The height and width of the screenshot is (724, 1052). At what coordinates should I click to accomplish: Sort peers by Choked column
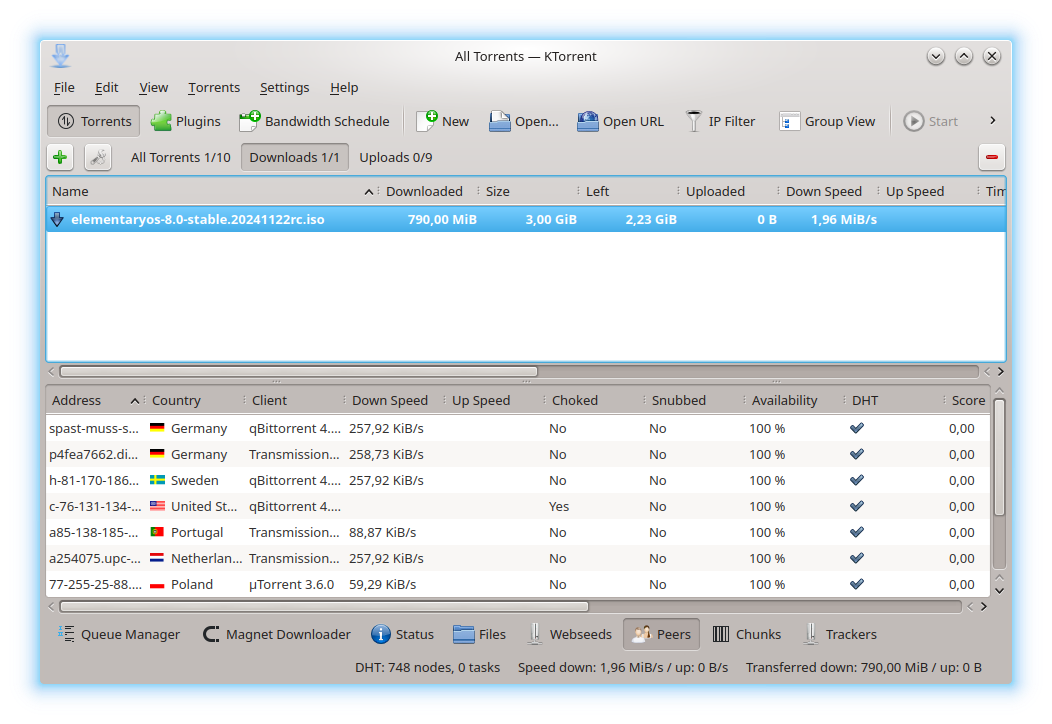click(x=596, y=401)
